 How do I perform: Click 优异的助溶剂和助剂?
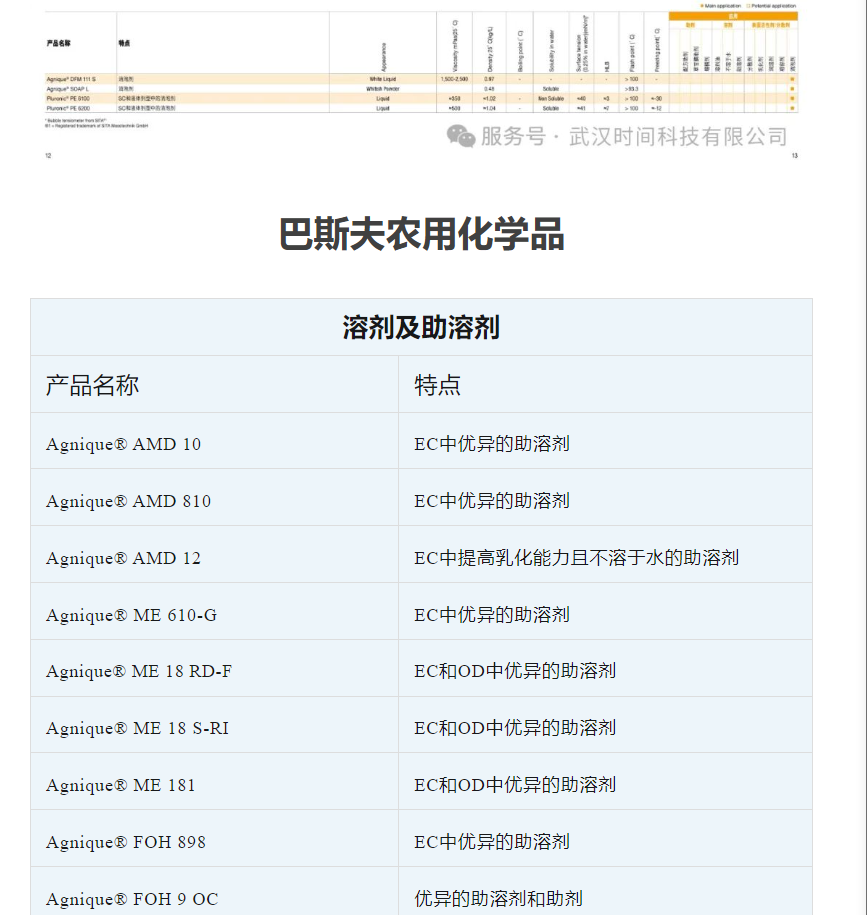[498, 899]
